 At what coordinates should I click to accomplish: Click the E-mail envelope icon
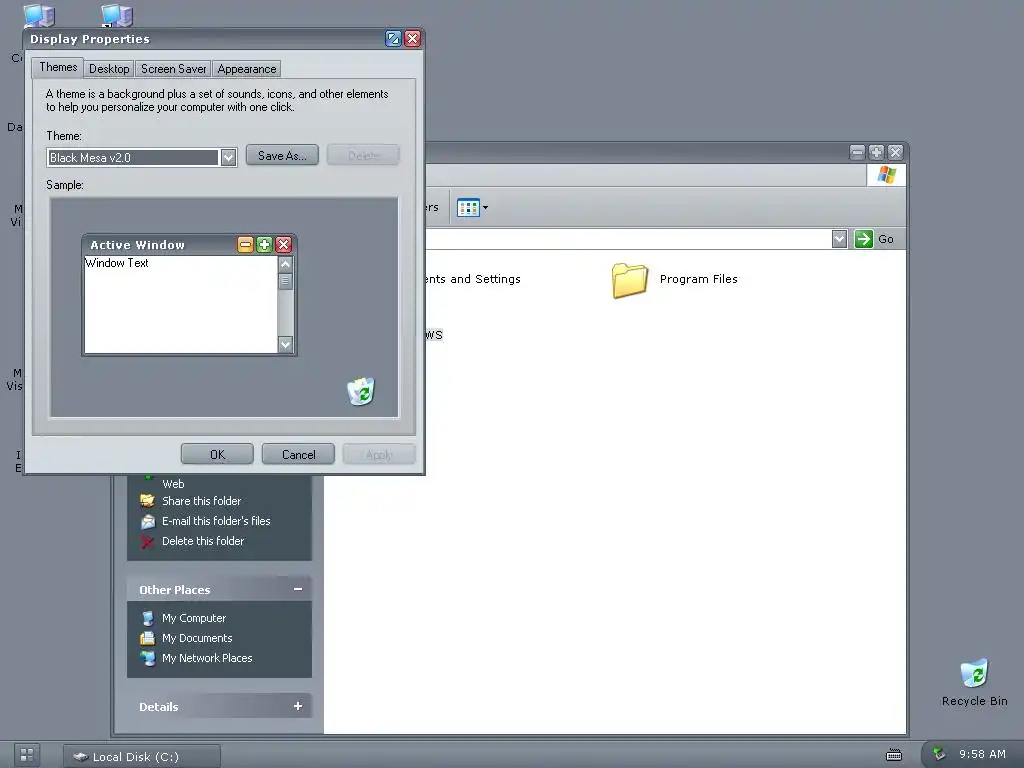coord(148,521)
